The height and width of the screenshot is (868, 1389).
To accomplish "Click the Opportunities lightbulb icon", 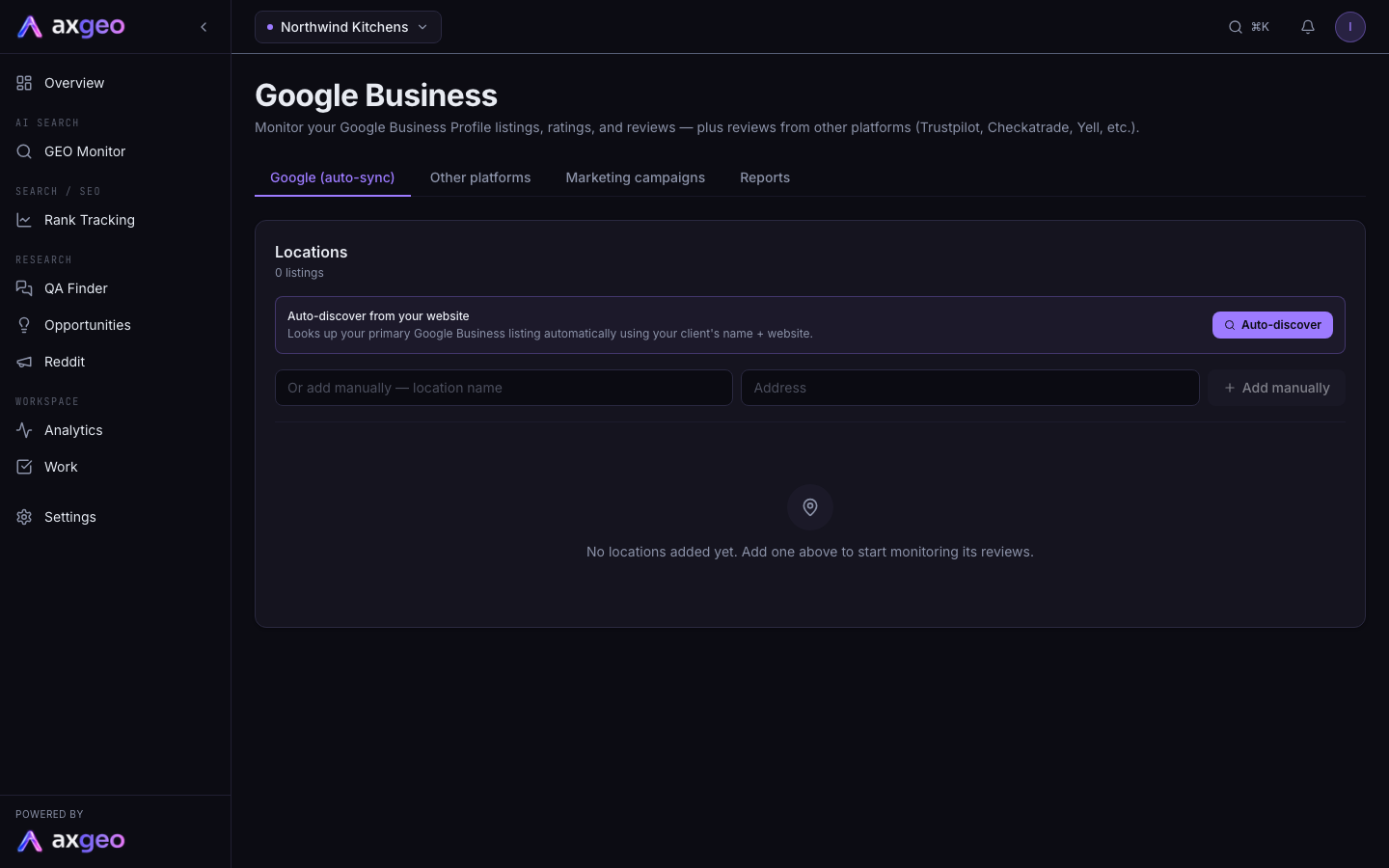I will pos(24,325).
